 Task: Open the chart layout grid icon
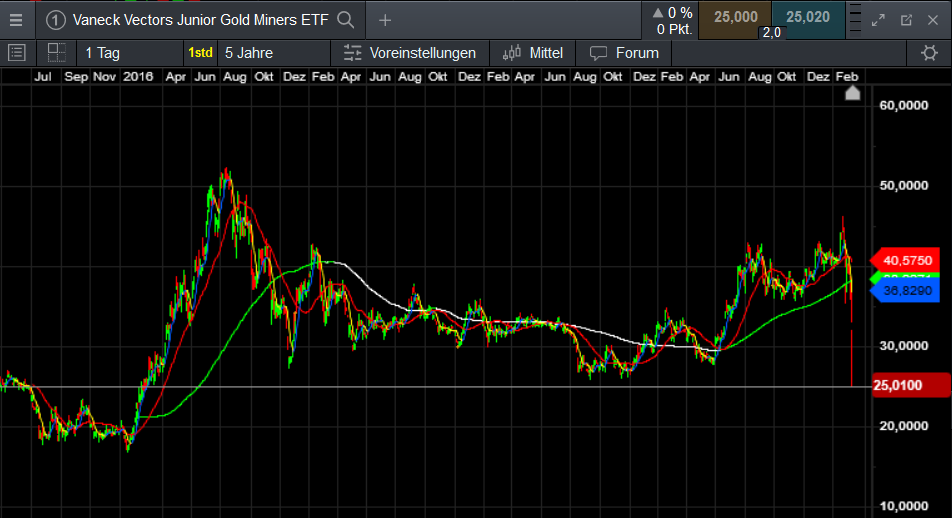point(56,53)
